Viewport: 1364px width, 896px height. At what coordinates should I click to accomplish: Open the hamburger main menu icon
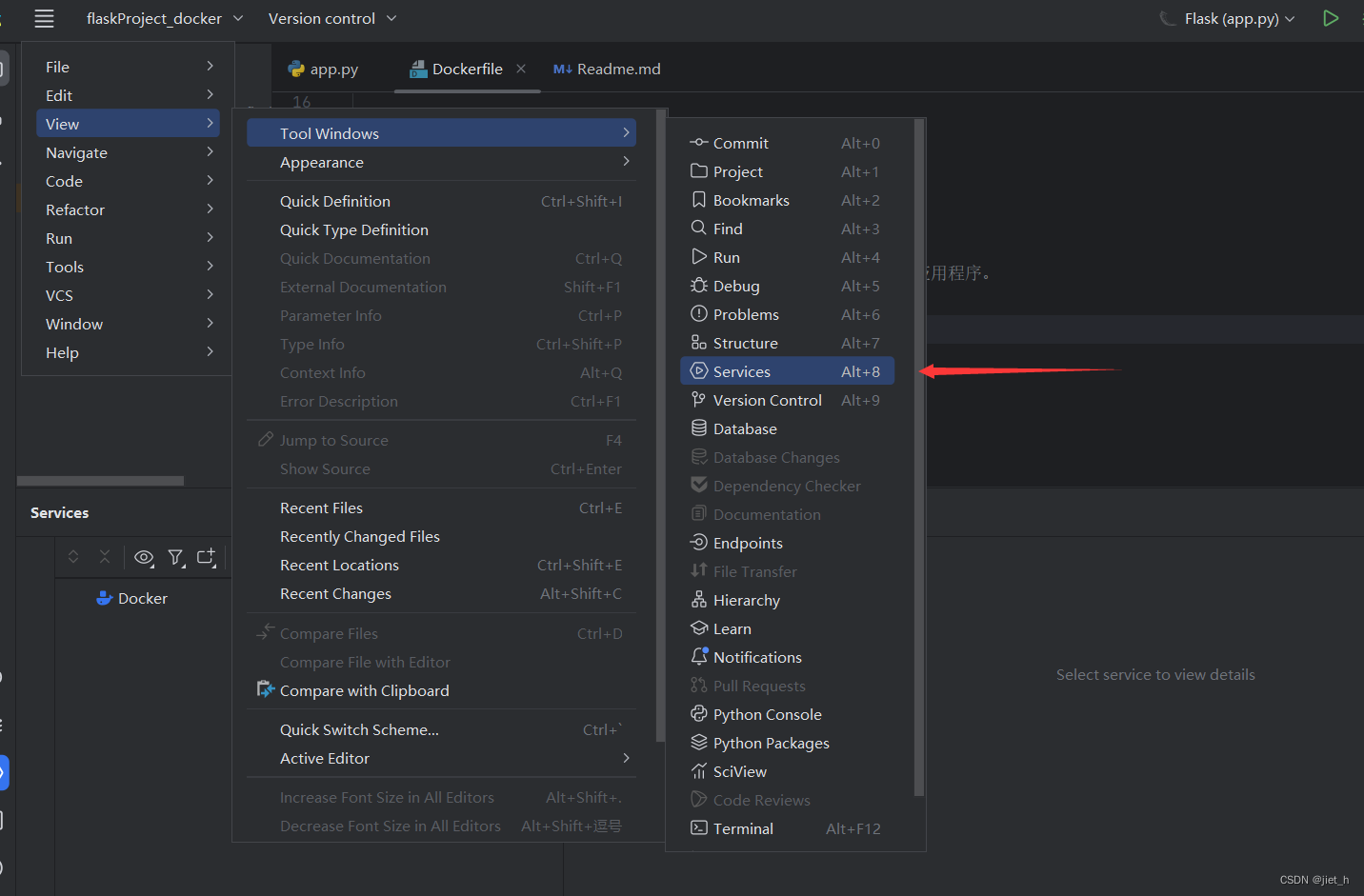click(44, 18)
